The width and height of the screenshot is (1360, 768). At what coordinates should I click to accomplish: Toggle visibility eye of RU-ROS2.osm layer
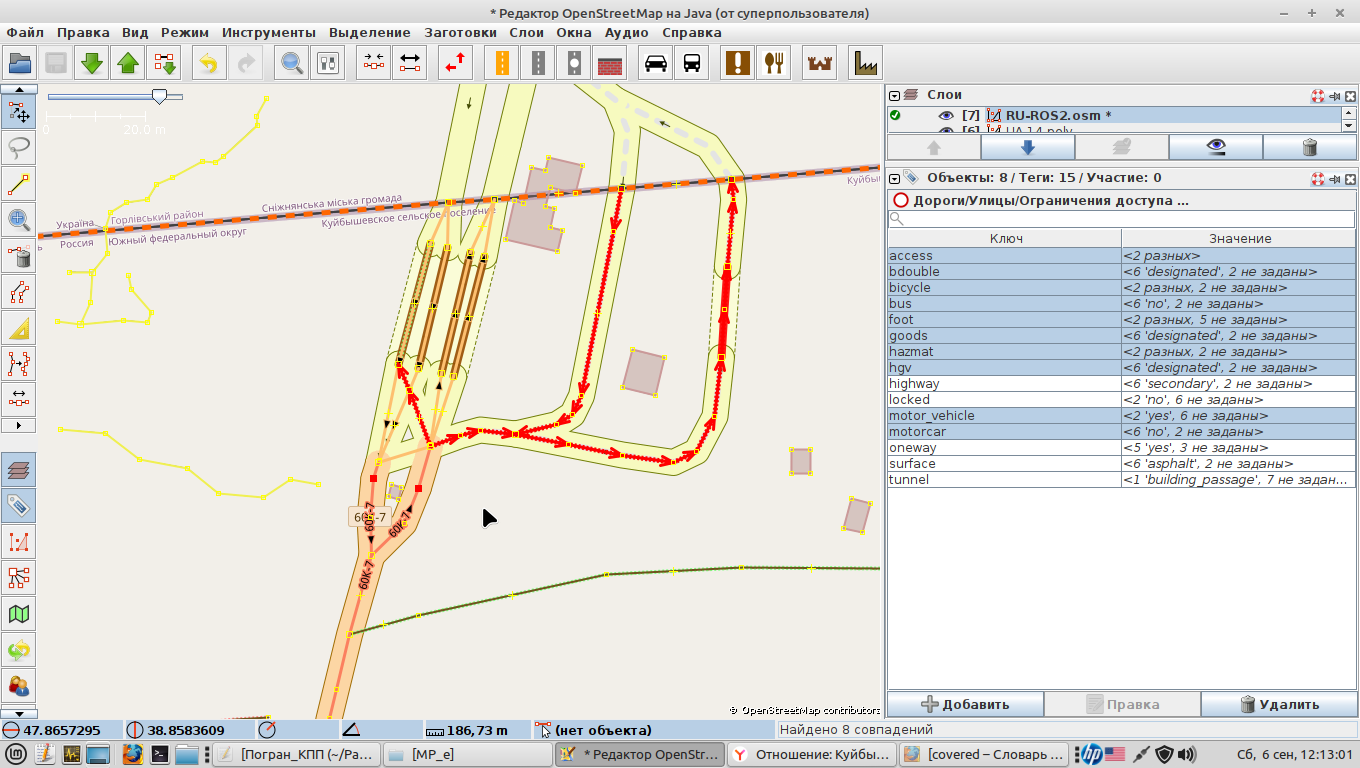tap(946, 115)
